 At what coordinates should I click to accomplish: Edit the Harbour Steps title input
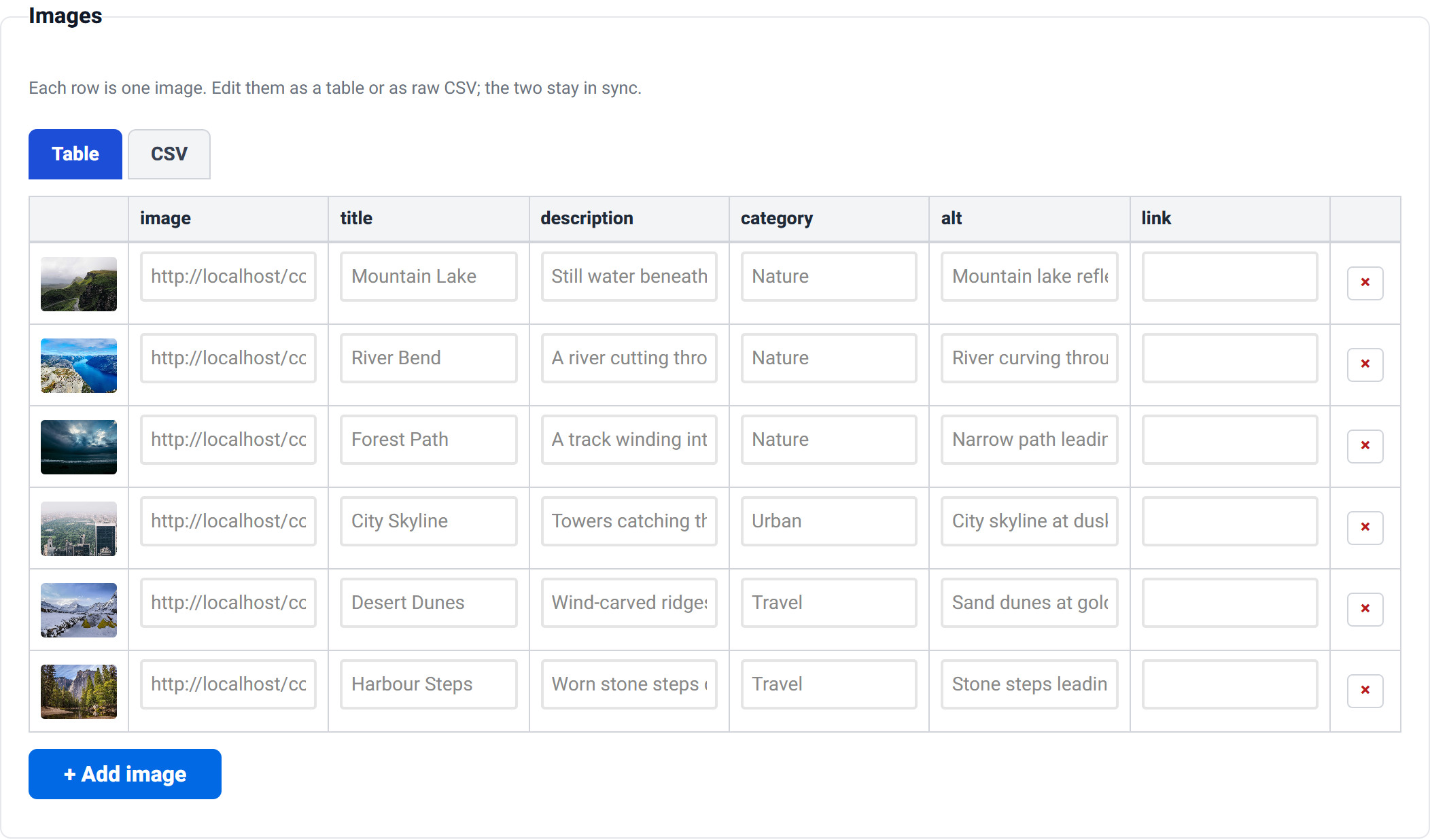tap(429, 684)
